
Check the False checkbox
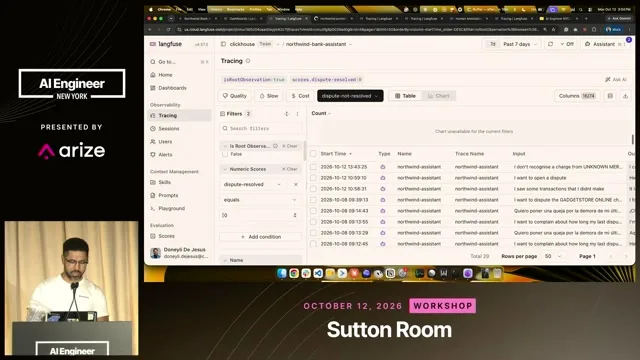click(x=225, y=154)
